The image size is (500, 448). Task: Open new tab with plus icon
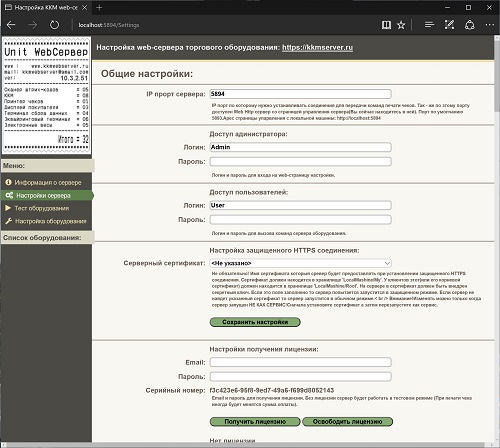pyautogui.click(x=99, y=7)
